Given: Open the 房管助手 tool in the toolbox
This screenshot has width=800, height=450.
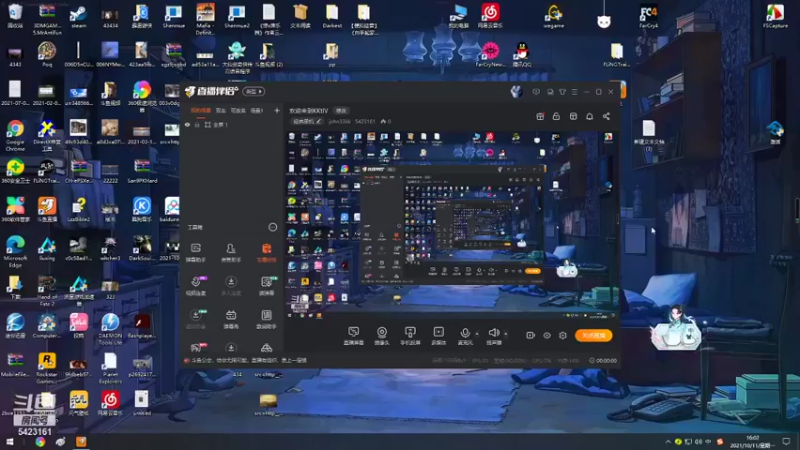Looking at the screenshot, I should point(231,252).
